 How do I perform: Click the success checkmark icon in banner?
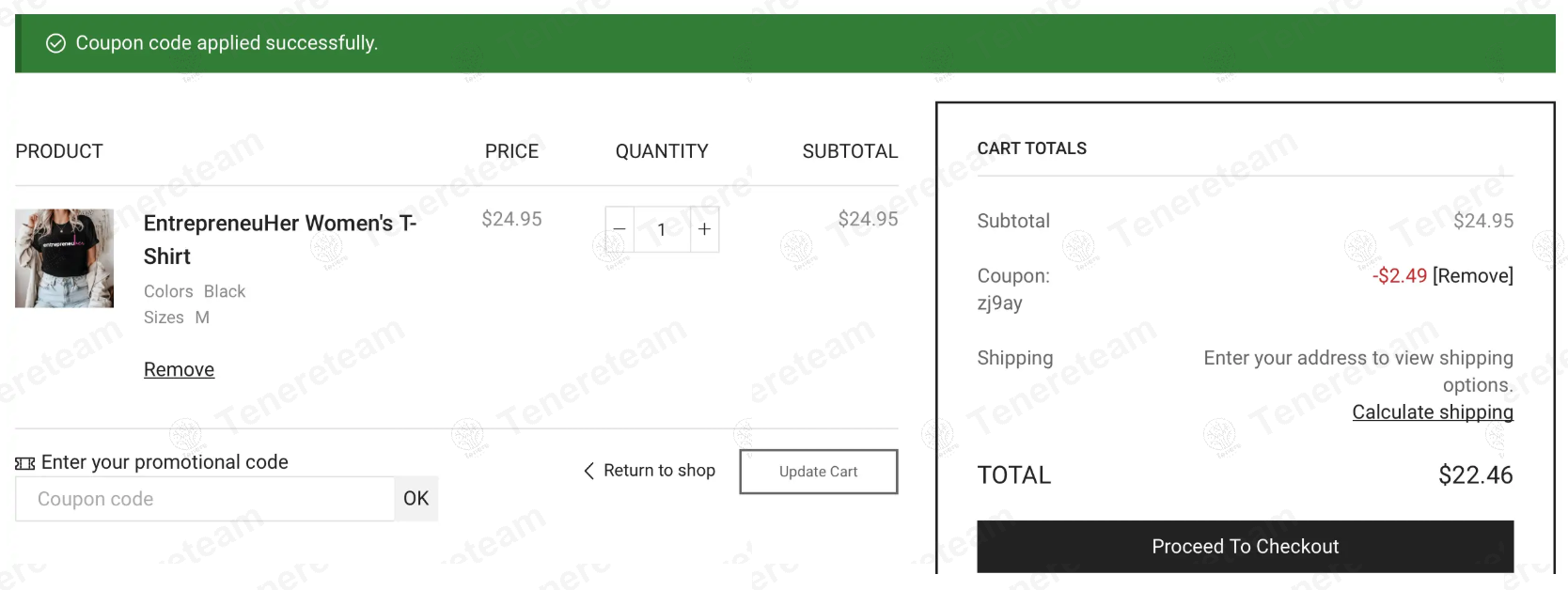pos(56,43)
